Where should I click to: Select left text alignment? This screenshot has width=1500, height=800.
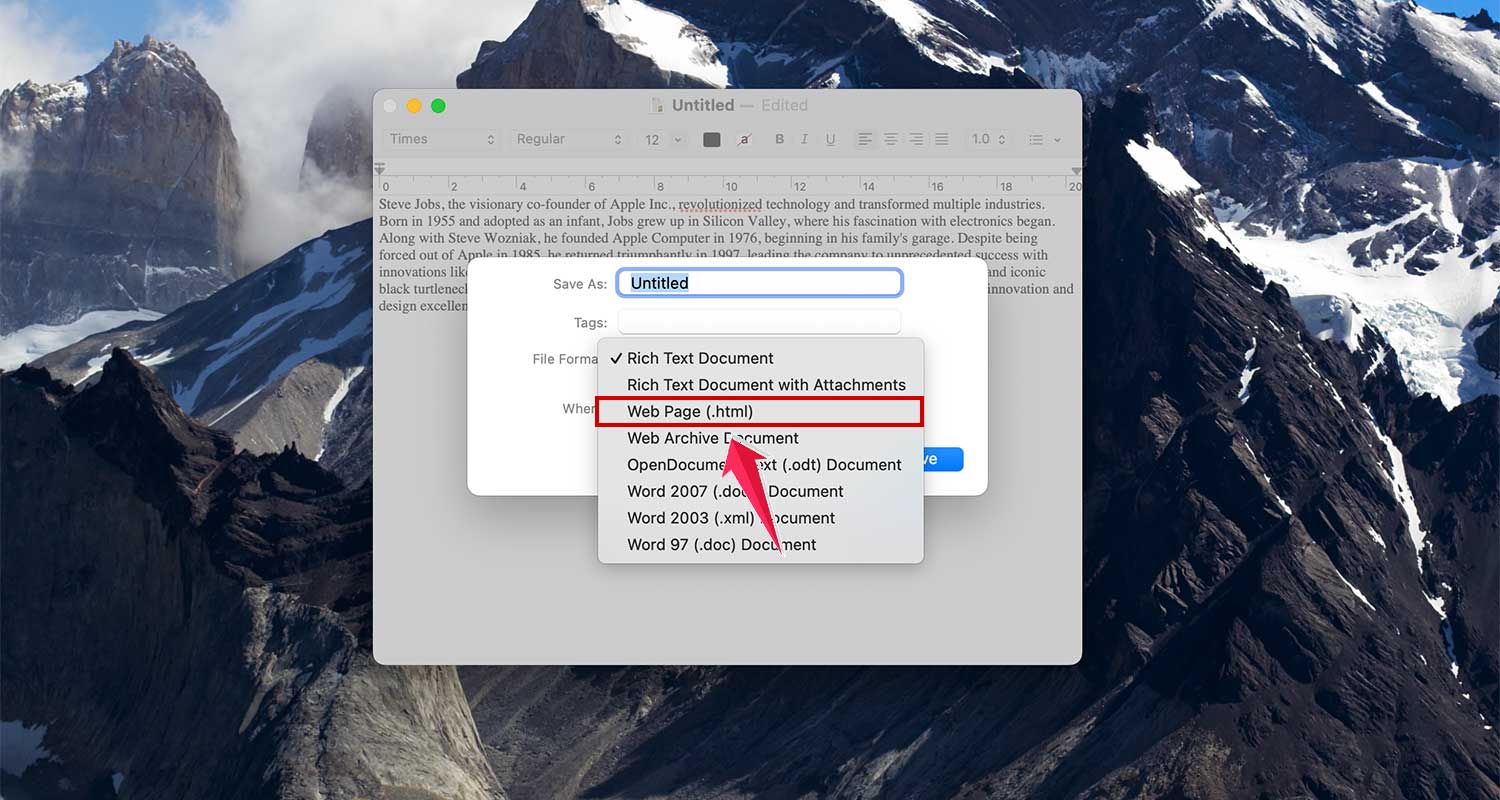click(x=864, y=139)
